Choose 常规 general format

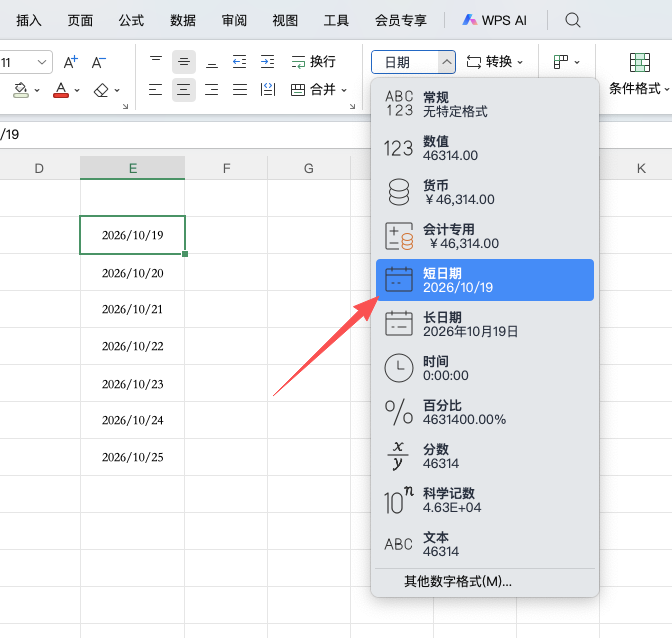(x=485, y=104)
